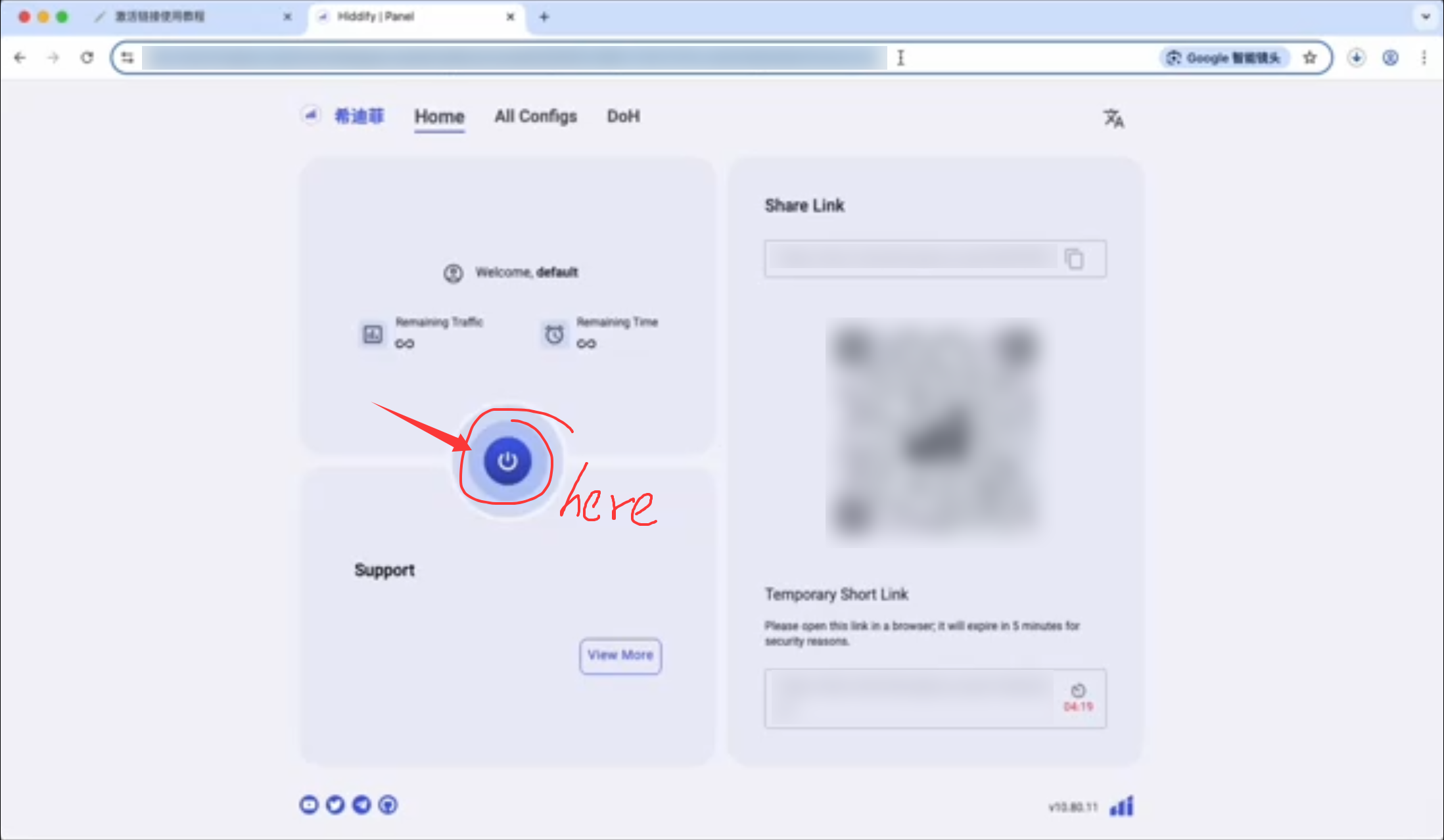1444x840 pixels.
Task: Switch to the Home tab
Action: click(439, 117)
